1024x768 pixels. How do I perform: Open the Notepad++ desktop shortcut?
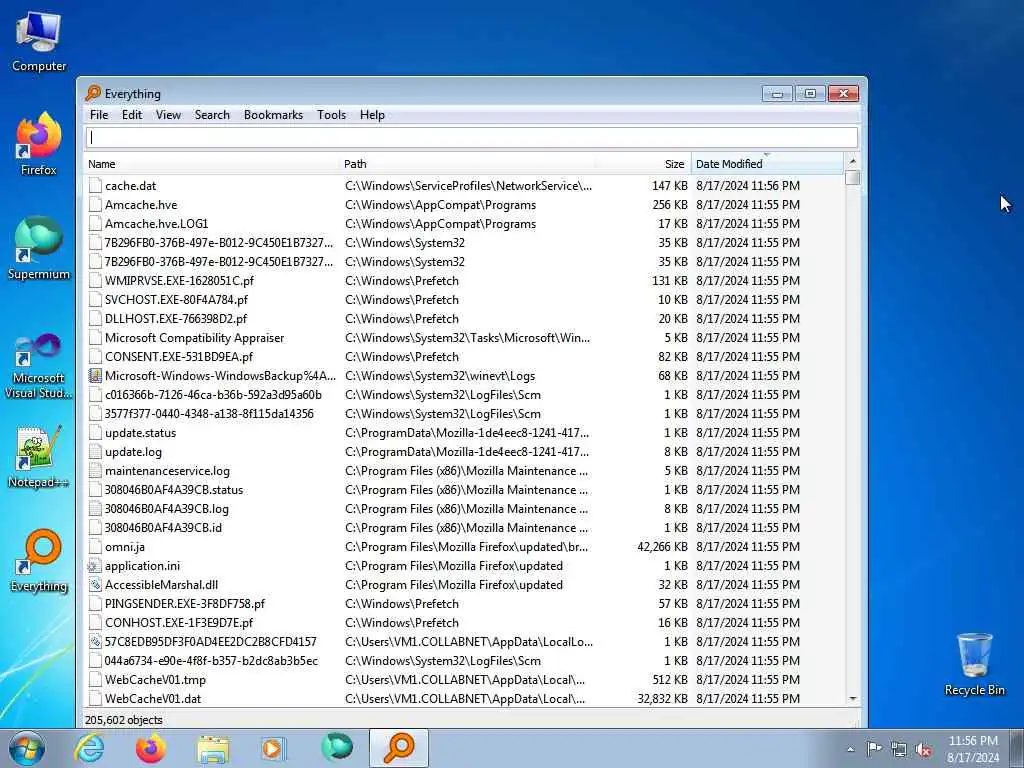click(x=39, y=457)
